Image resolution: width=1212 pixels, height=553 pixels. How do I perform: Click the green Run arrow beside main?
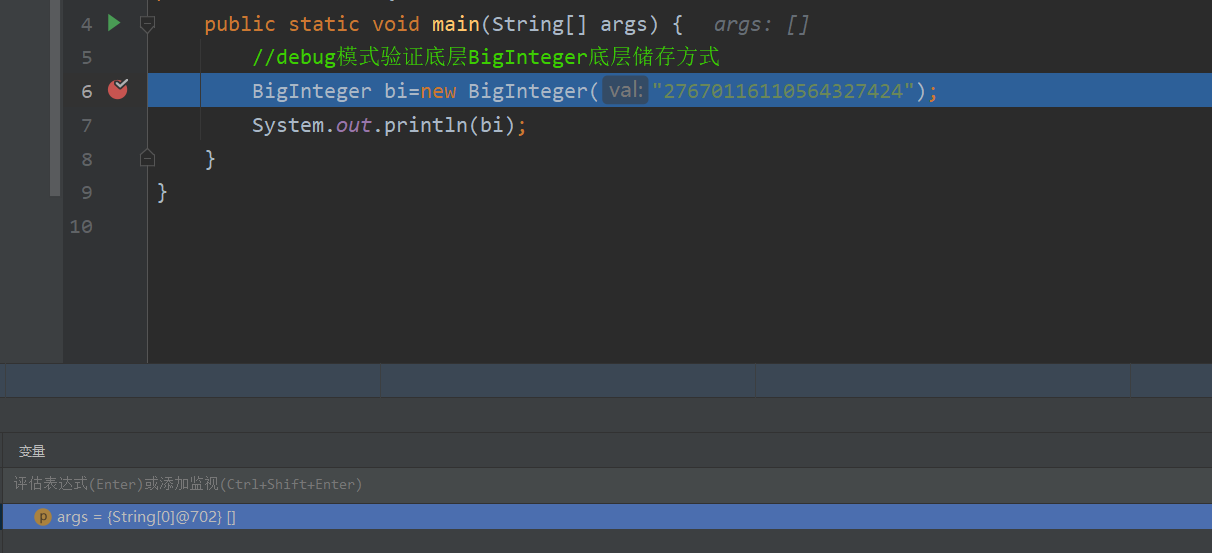(114, 22)
